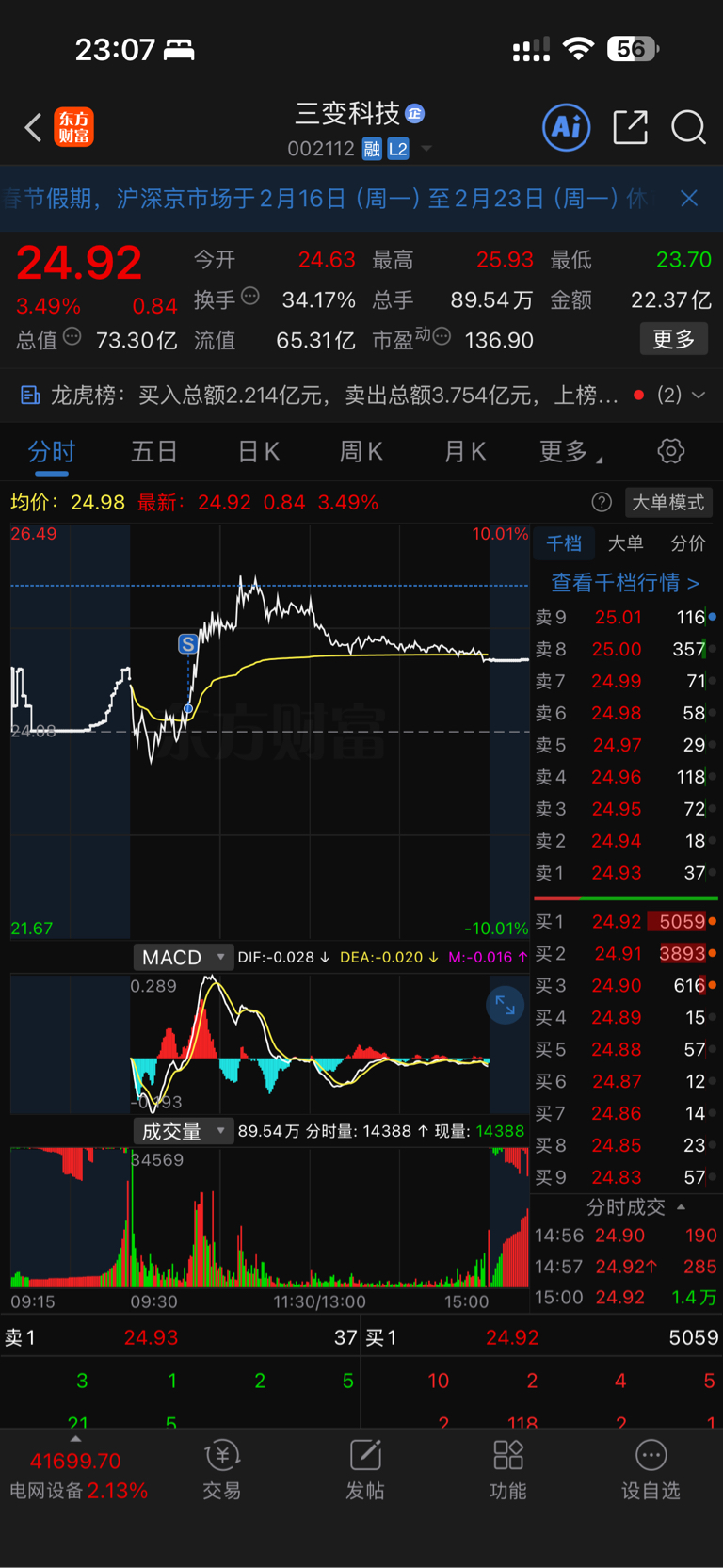Viewport: 723px width, 1568px height.
Task: Open the 成交量 indicator dropdown
Action: (x=182, y=1131)
